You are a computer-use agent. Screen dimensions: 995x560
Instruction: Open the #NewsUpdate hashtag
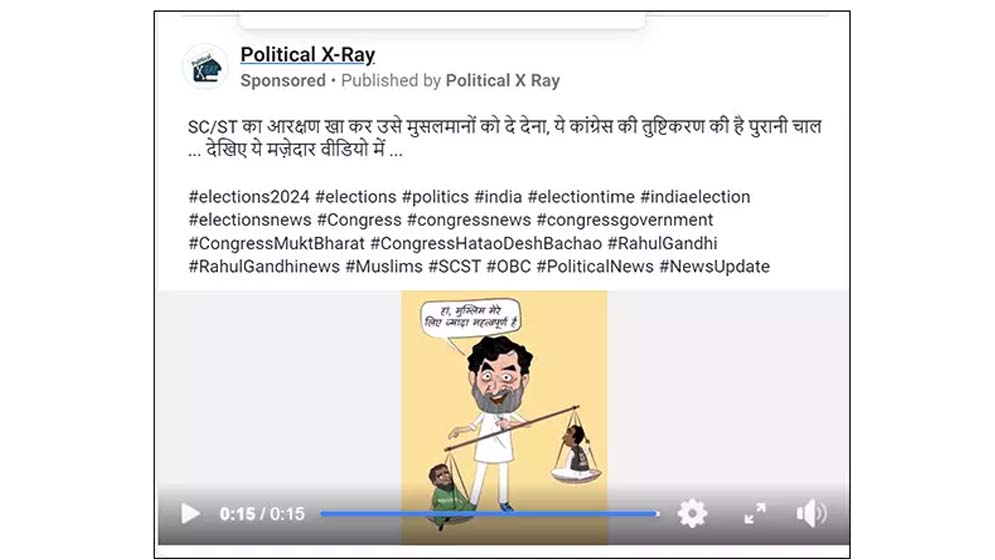click(715, 267)
